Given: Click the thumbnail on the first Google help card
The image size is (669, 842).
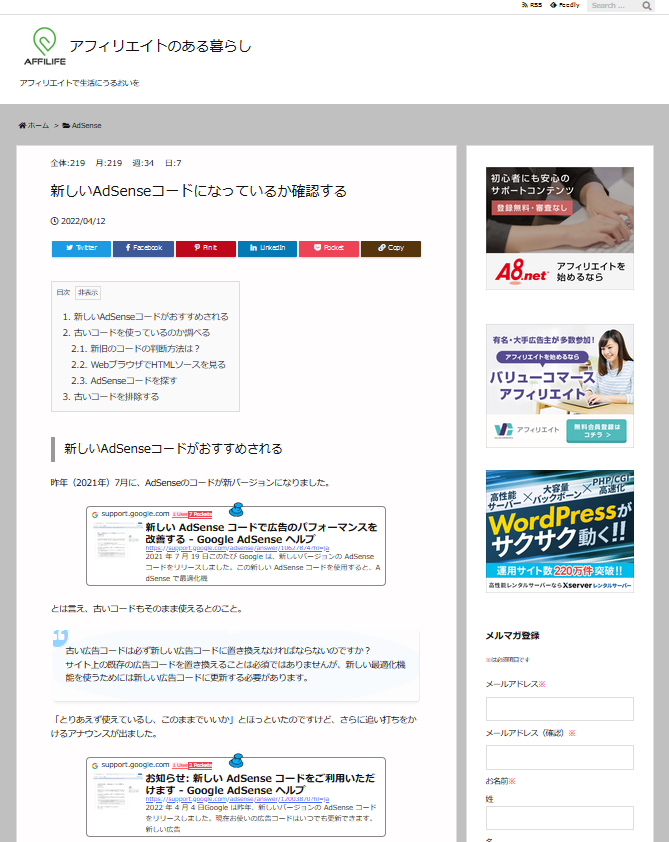Looking at the screenshot, I should [116, 540].
